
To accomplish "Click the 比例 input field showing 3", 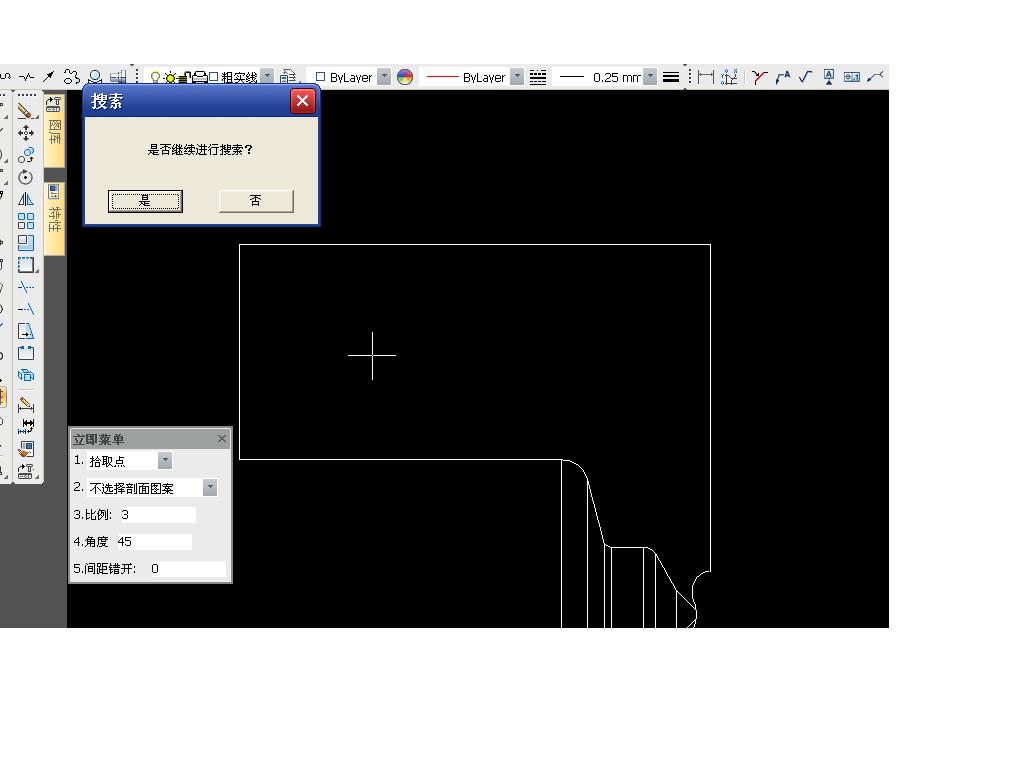I will click(157, 515).
